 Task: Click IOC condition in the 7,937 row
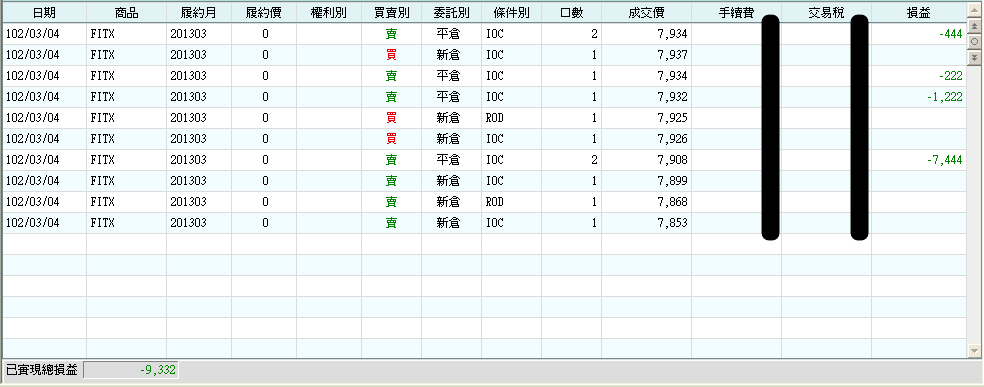495,55
